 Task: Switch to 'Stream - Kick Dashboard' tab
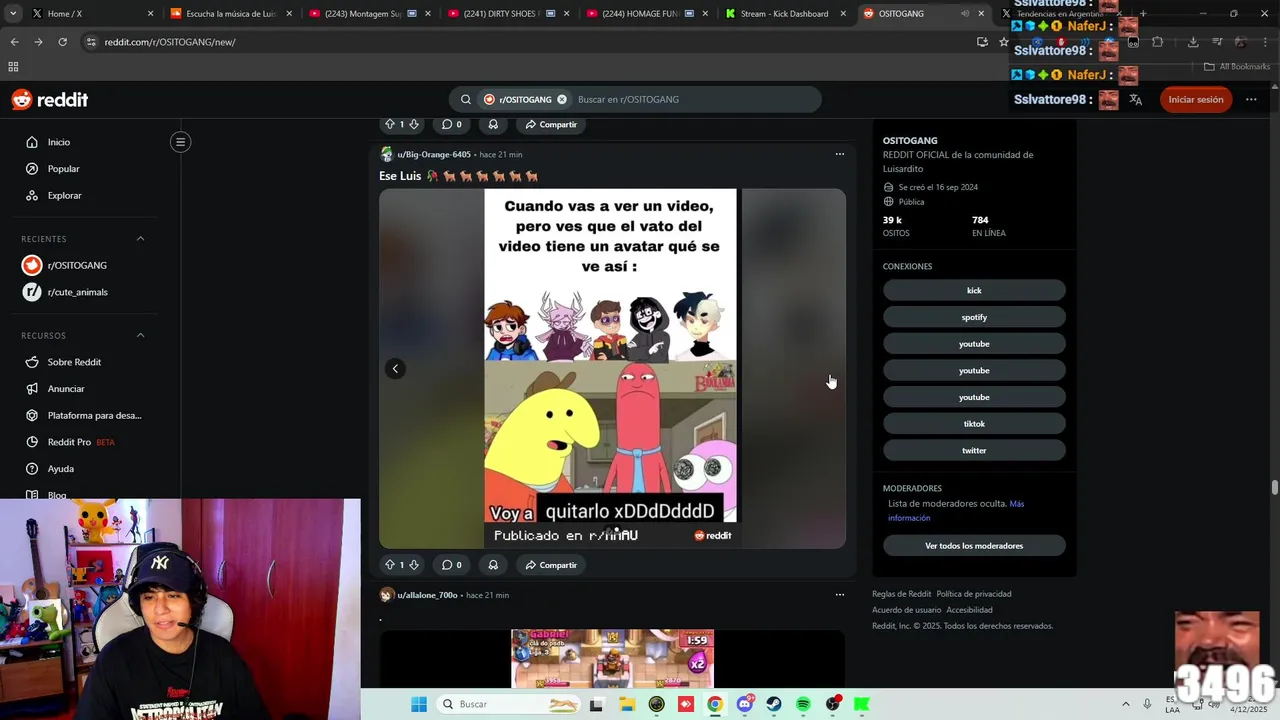tap(785, 14)
